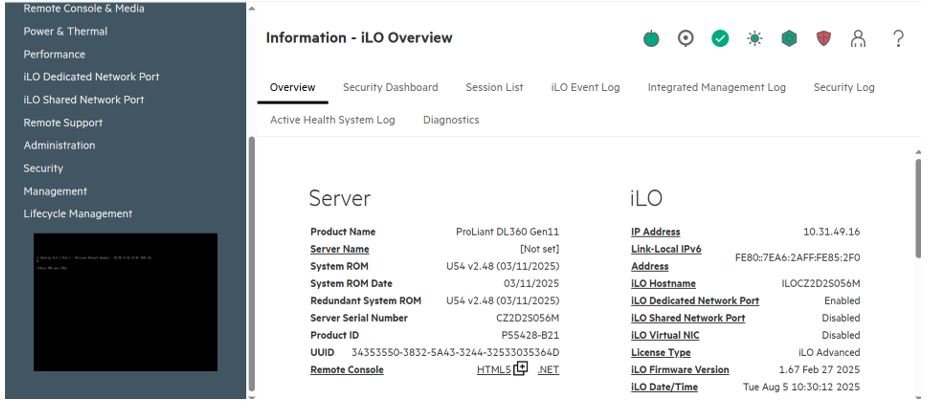Image resolution: width=934 pixels, height=401 pixels.
Task: Click the sidebar scroll-up arrow
Action: (x=251, y=9)
